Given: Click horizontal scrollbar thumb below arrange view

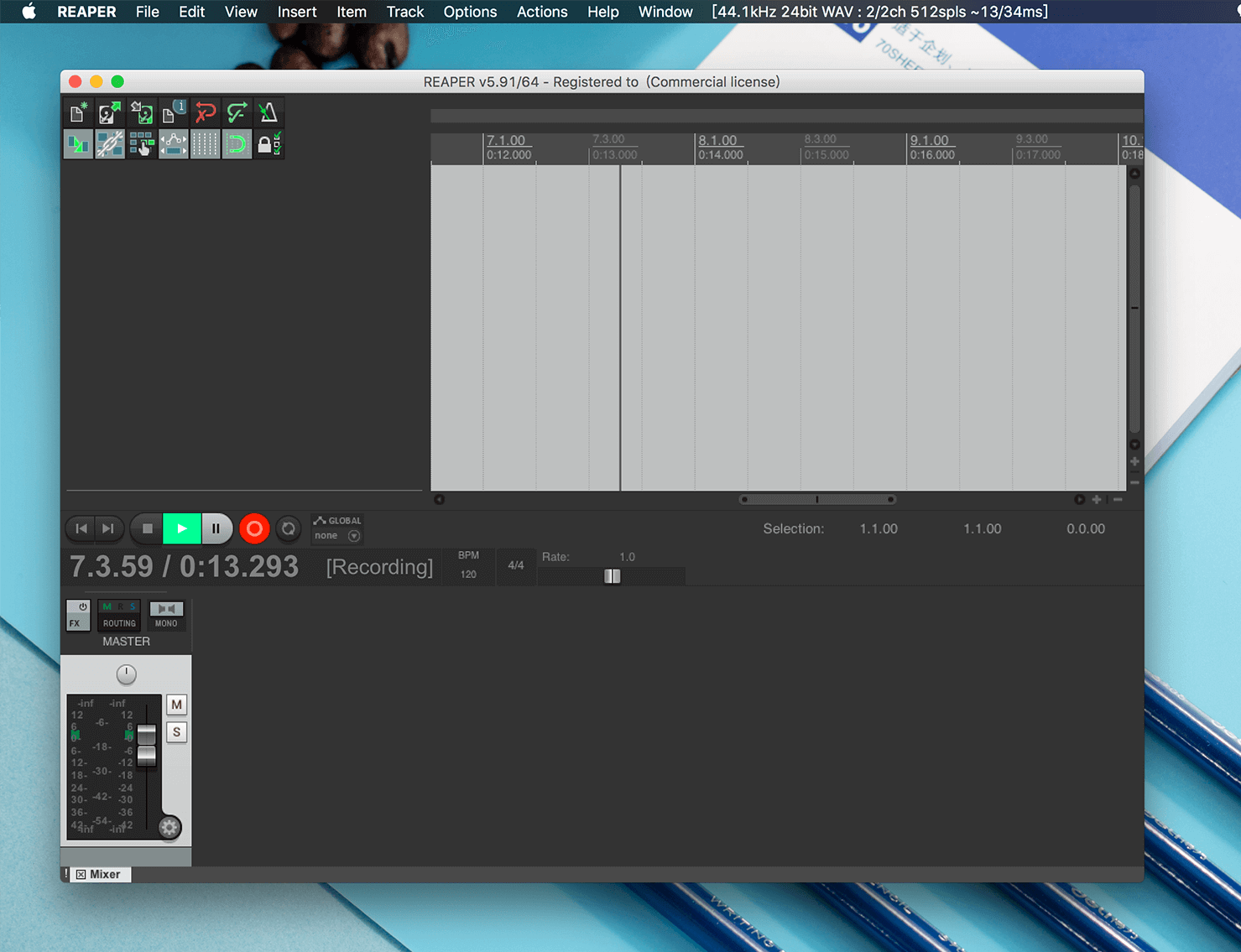Looking at the screenshot, I should click(817, 499).
